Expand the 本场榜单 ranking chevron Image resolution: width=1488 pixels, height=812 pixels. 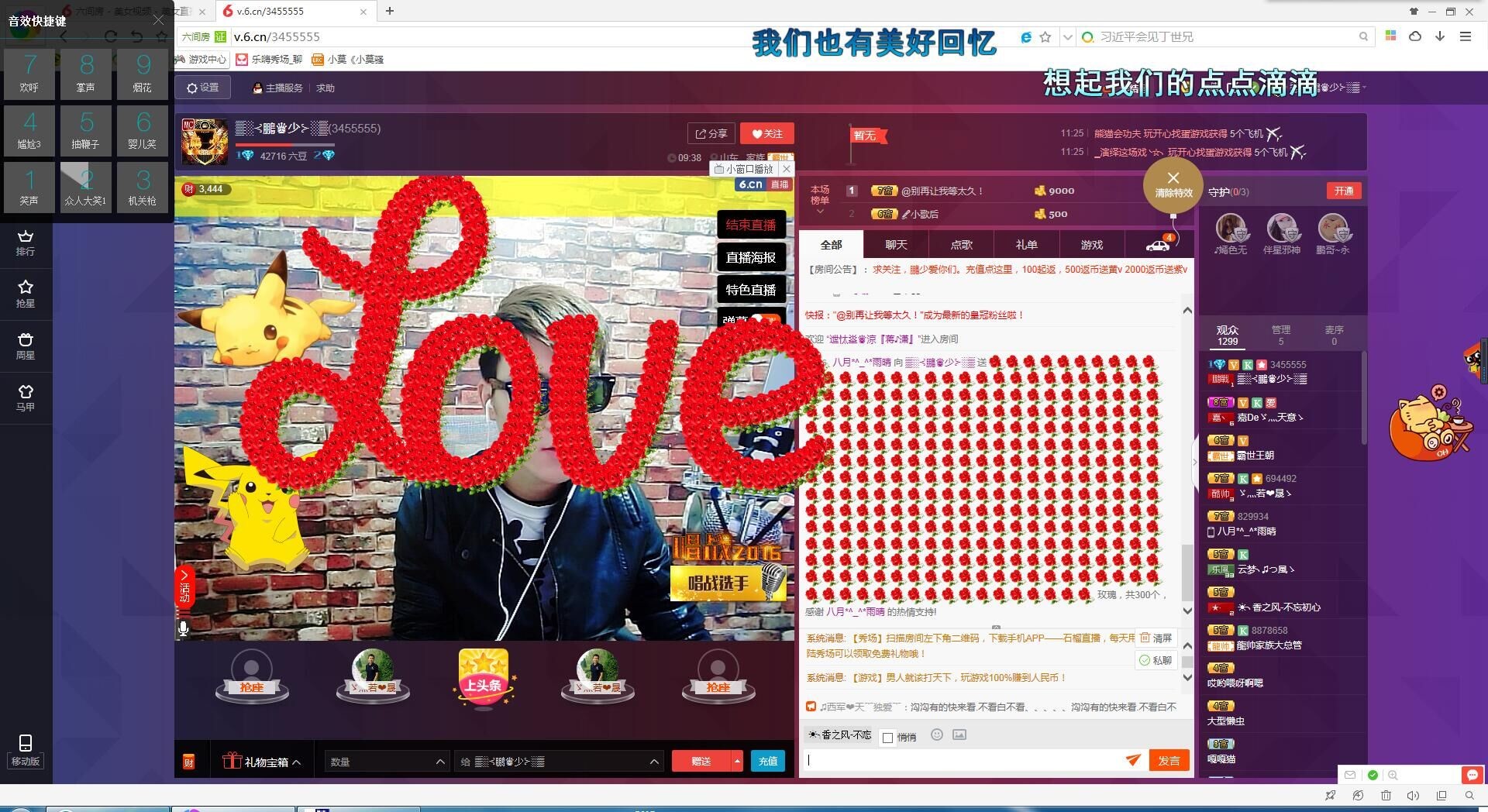(x=820, y=212)
